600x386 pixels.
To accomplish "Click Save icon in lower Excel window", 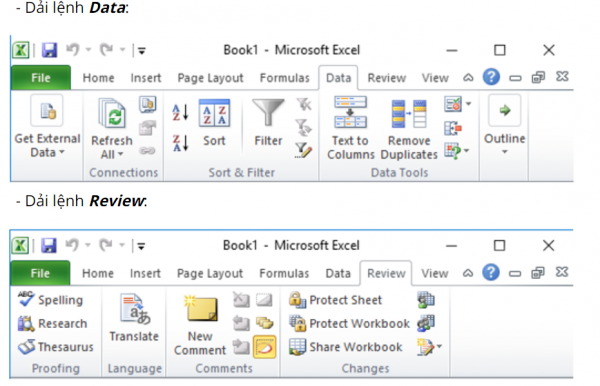I will 49,246.
